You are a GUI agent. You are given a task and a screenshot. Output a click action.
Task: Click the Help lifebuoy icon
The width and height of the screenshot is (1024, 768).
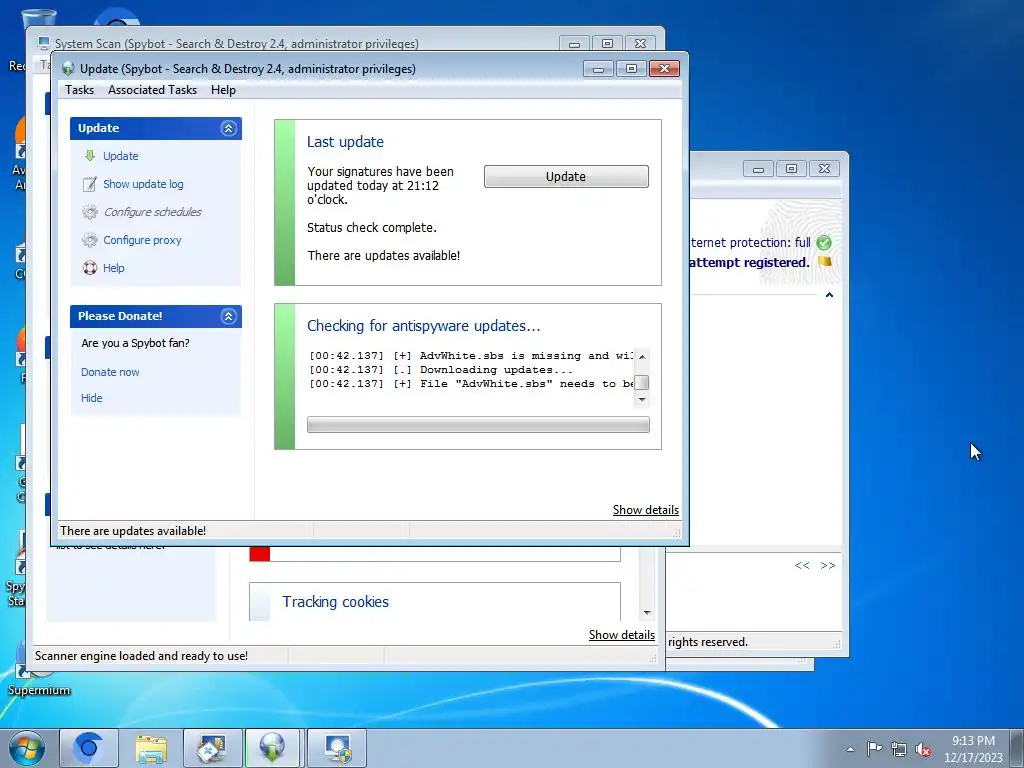click(x=90, y=268)
